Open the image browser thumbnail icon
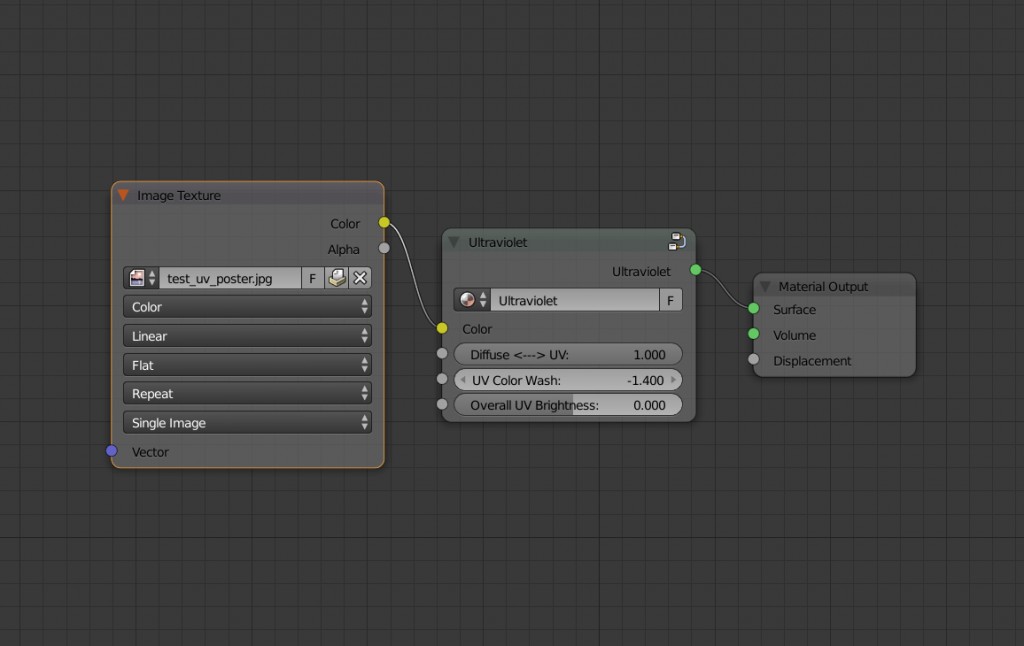 point(138,278)
